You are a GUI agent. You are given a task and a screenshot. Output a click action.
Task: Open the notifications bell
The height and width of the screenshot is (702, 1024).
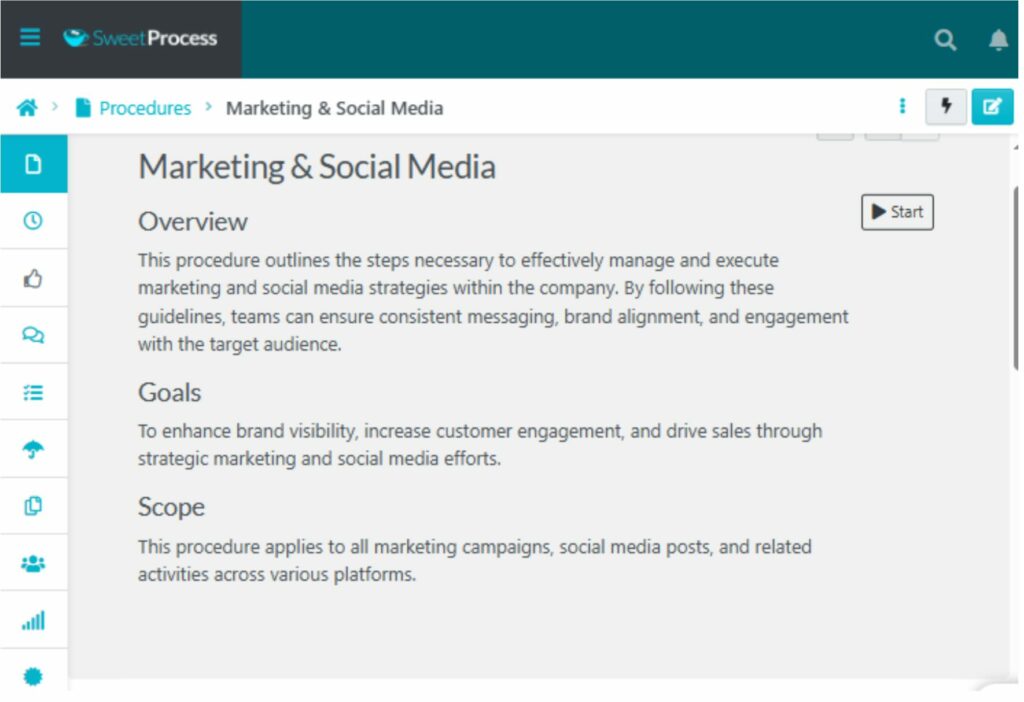[998, 40]
